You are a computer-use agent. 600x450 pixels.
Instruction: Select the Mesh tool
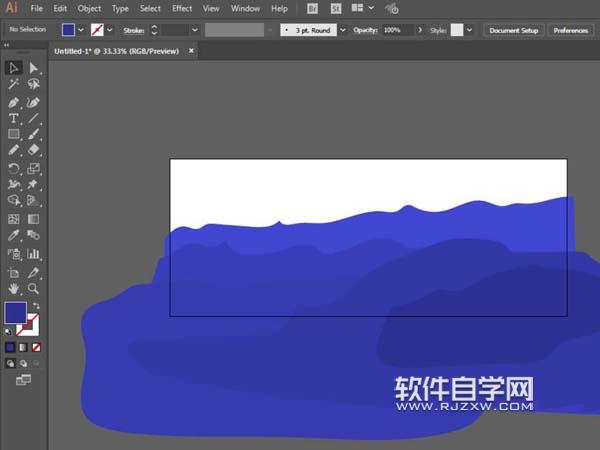13,219
